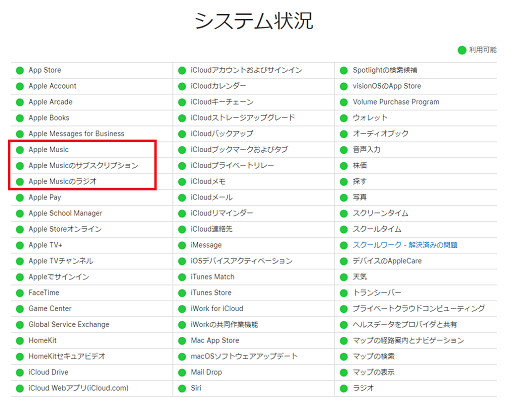Click the status dot for HomeKit
The width and height of the screenshot is (507, 400).
tap(20, 341)
